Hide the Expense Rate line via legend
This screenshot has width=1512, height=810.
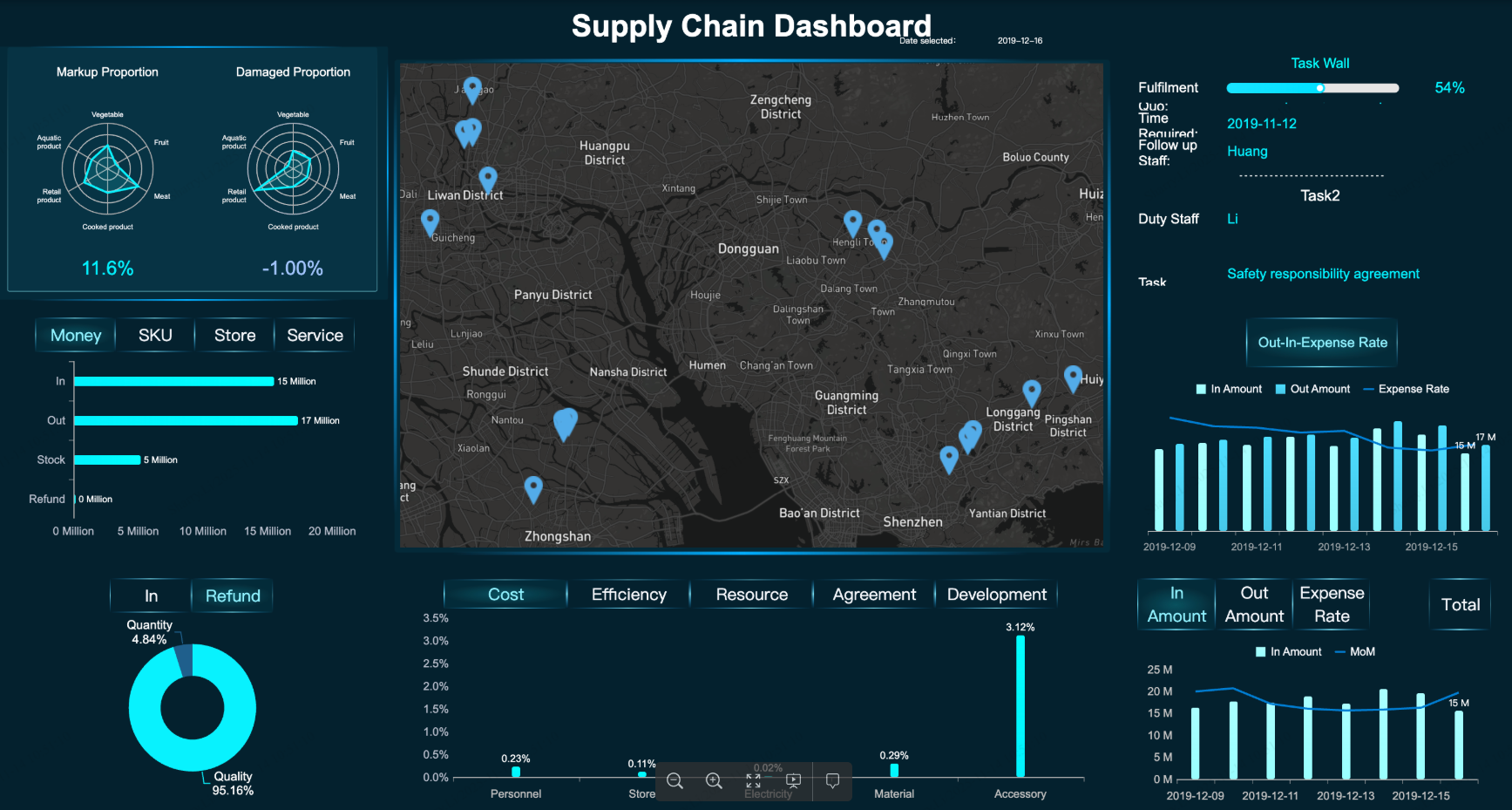click(x=1406, y=389)
